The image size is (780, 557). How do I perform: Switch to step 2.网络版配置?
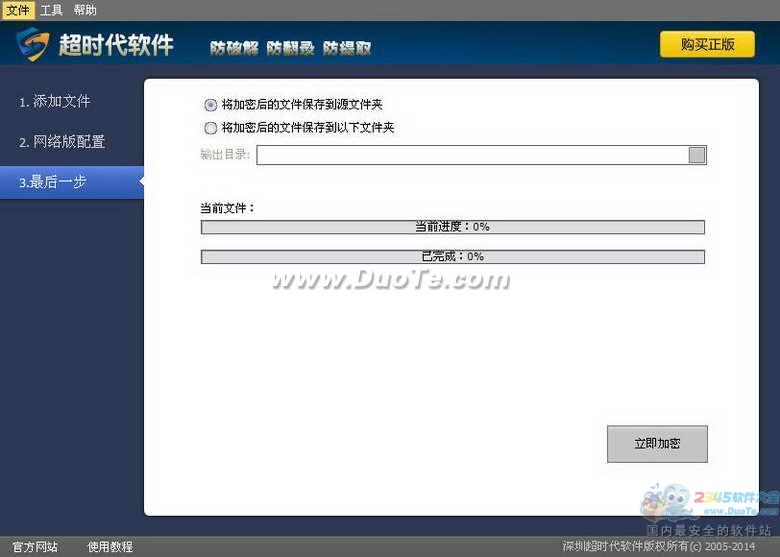pos(62,142)
